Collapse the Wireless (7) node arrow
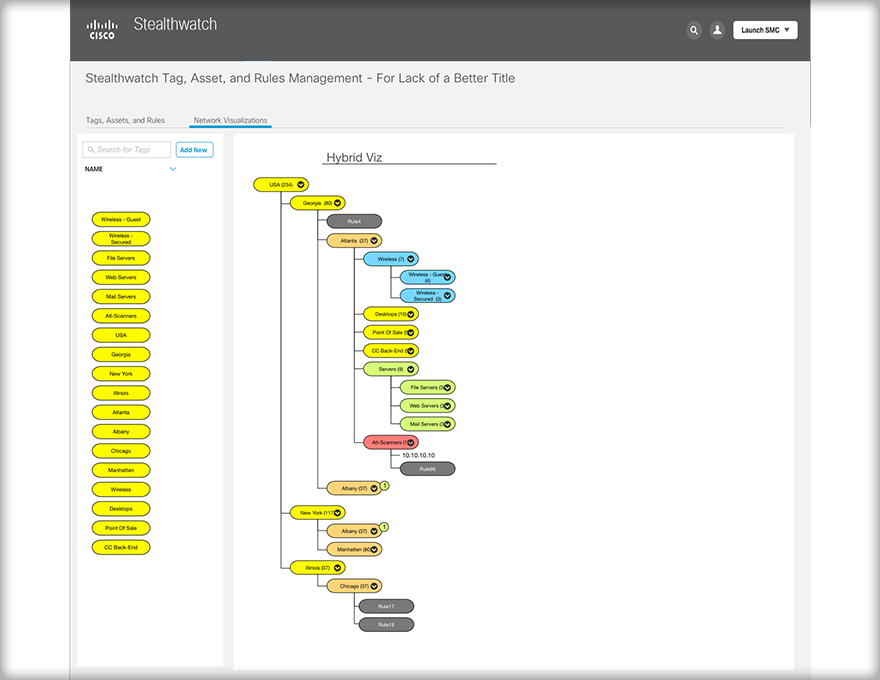 pyautogui.click(x=411, y=259)
